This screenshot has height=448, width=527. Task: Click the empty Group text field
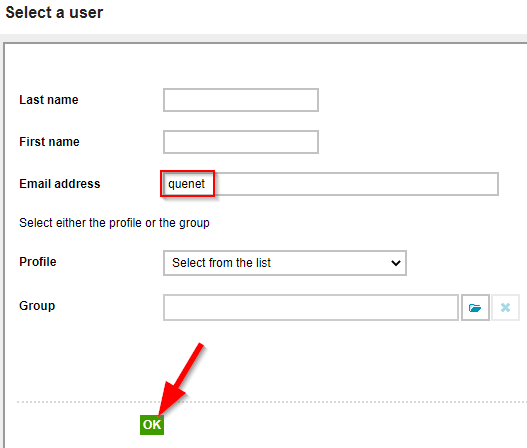tap(311, 308)
